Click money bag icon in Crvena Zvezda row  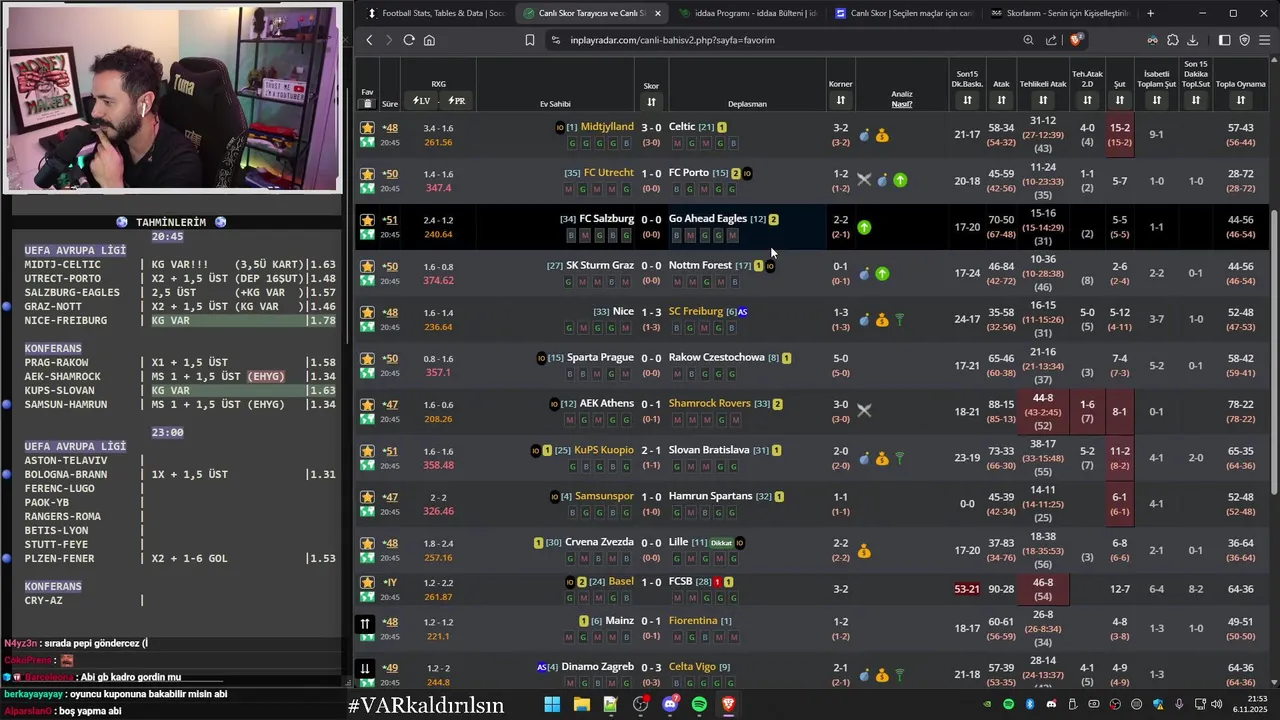coord(864,551)
